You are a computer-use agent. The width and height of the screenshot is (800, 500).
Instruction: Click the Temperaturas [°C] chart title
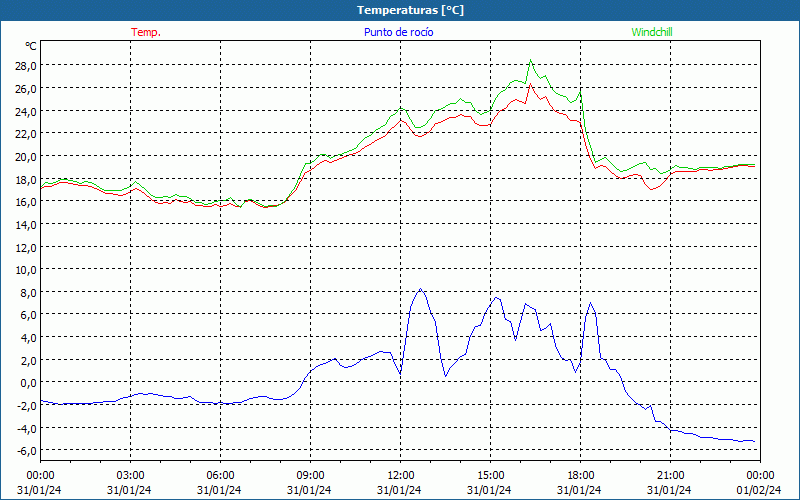pos(410,10)
